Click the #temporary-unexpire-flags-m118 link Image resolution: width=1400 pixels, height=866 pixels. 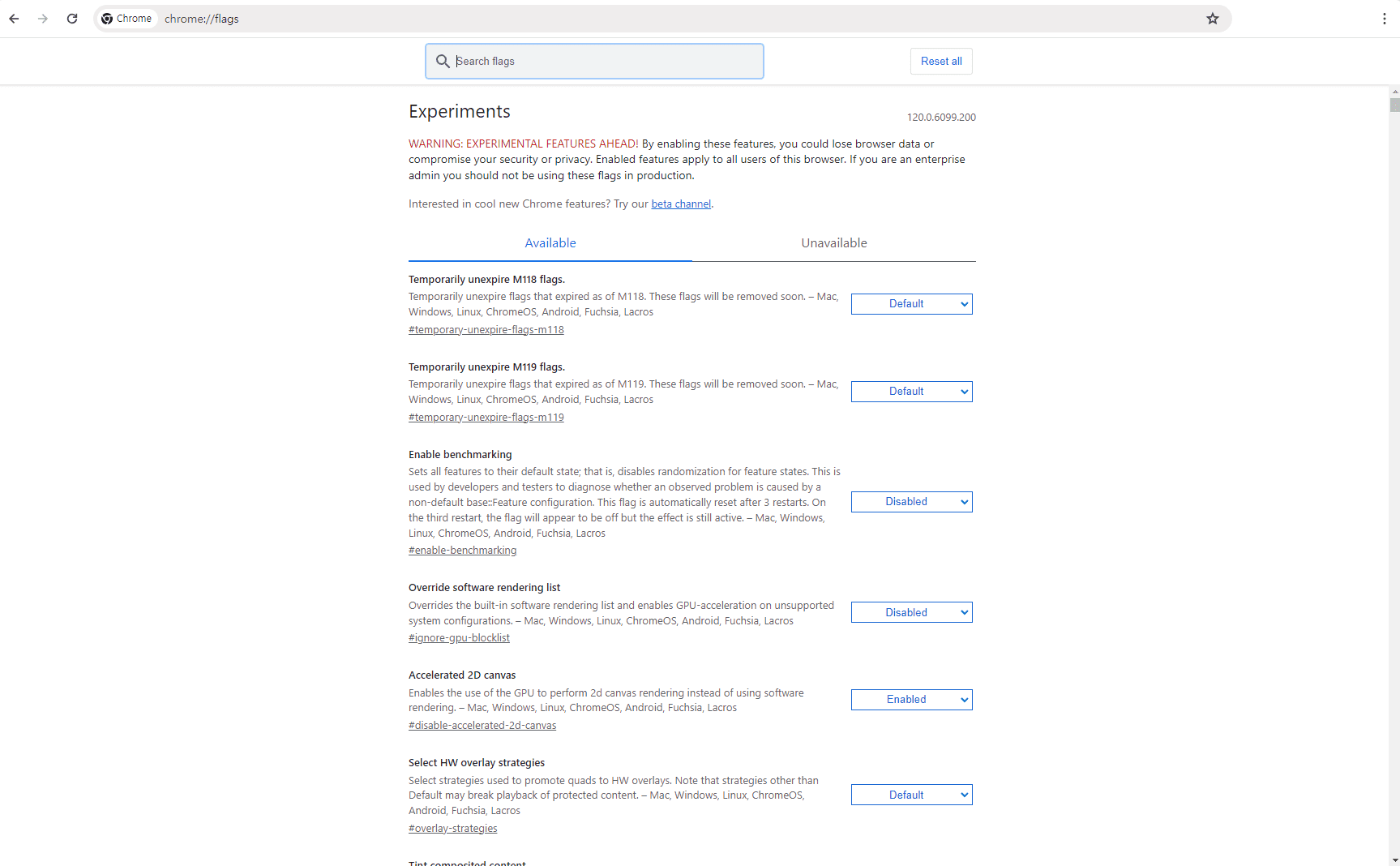486,330
